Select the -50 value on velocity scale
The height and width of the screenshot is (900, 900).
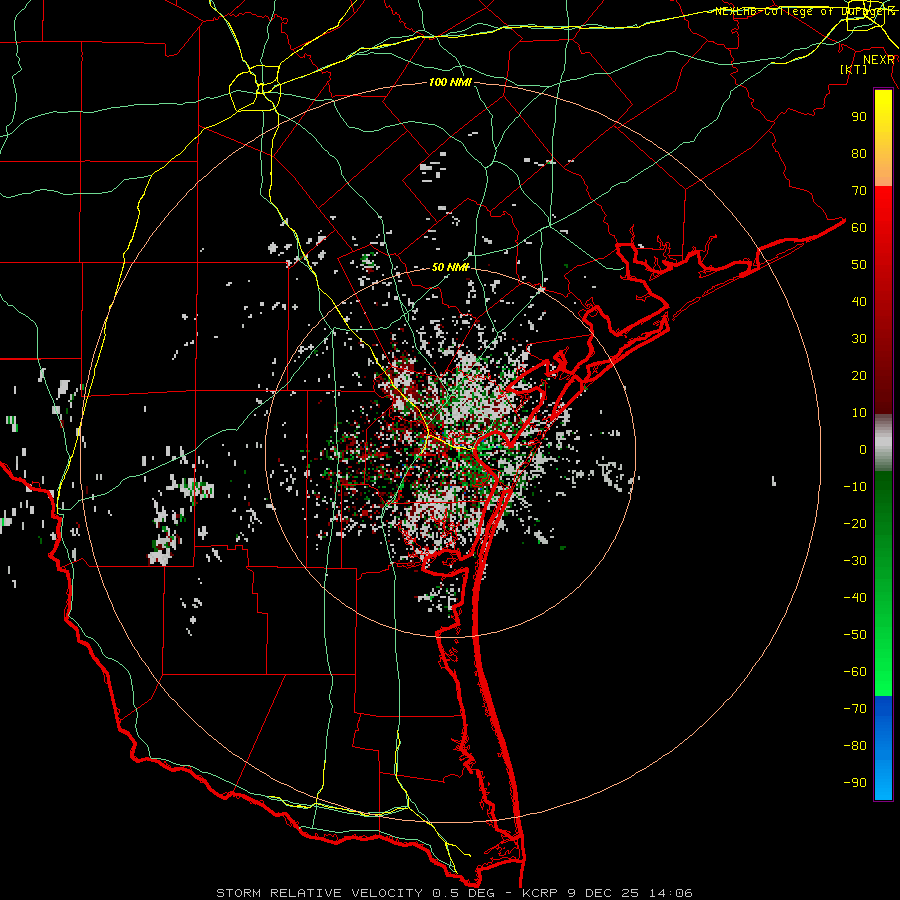point(855,635)
